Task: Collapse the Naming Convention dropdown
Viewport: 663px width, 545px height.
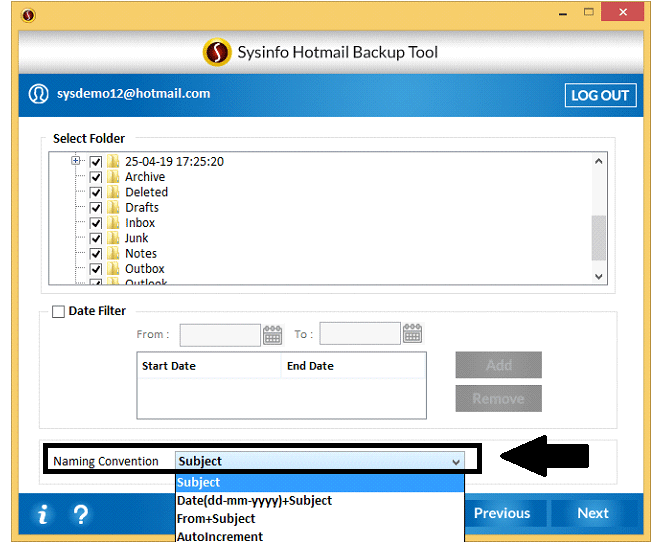Action: click(456, 462)
